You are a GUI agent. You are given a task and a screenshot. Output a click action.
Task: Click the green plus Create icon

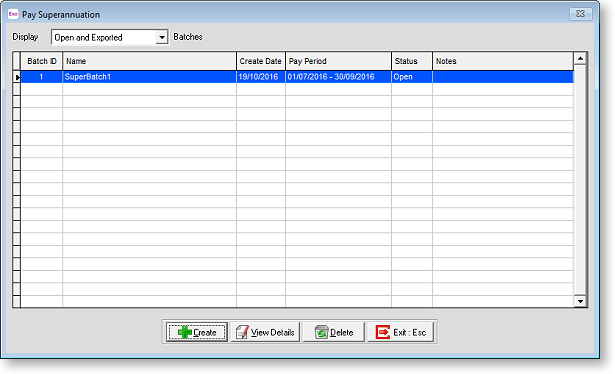click(184, 332)
